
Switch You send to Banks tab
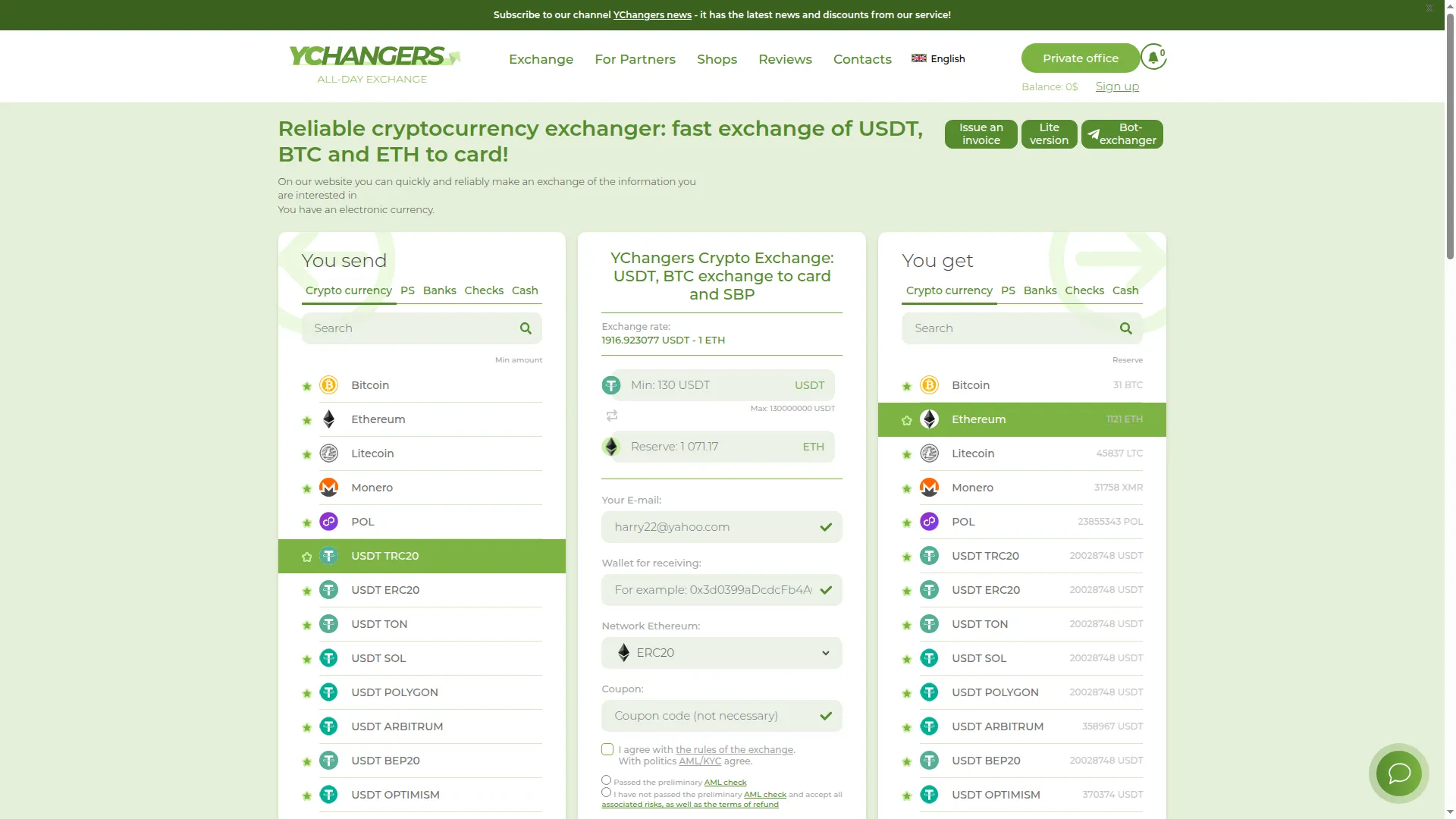pyautogui.click(x=439, y=290)
